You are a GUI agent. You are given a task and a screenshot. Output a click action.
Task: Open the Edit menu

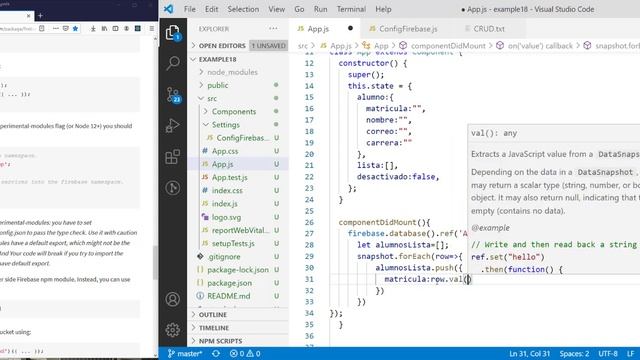click(x=211, y=9)
